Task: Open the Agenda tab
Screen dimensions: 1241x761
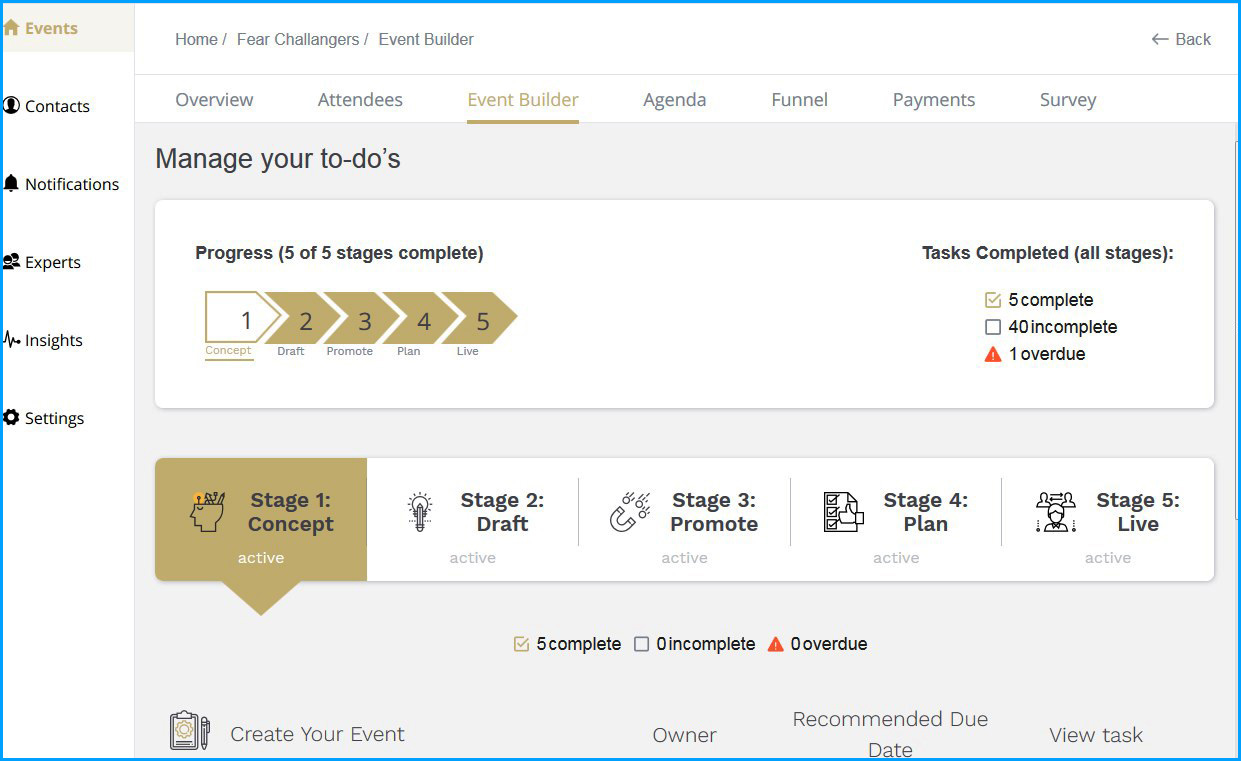Action: point(674,100)
